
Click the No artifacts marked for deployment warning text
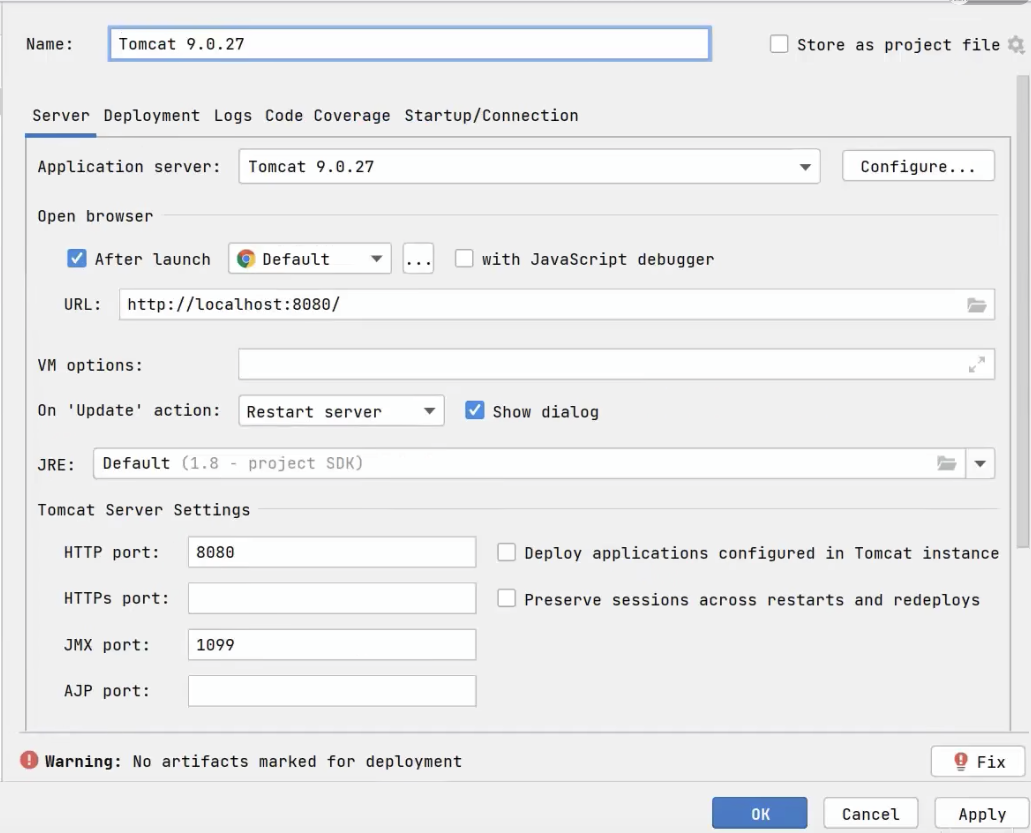[x=297, y=761]
